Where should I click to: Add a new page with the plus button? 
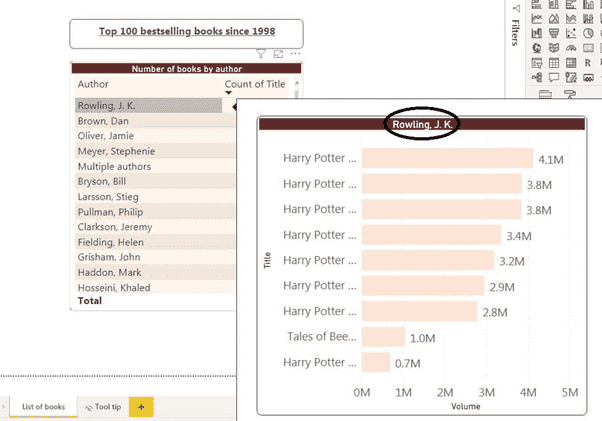tap(141, 407)
